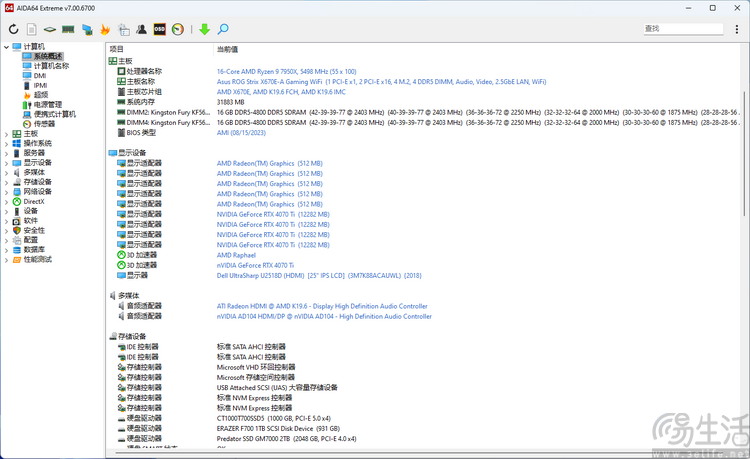Screen dimensions: 750x459
Task: Open the OSD panel toolbar icon
Action: tap(159, 30)
